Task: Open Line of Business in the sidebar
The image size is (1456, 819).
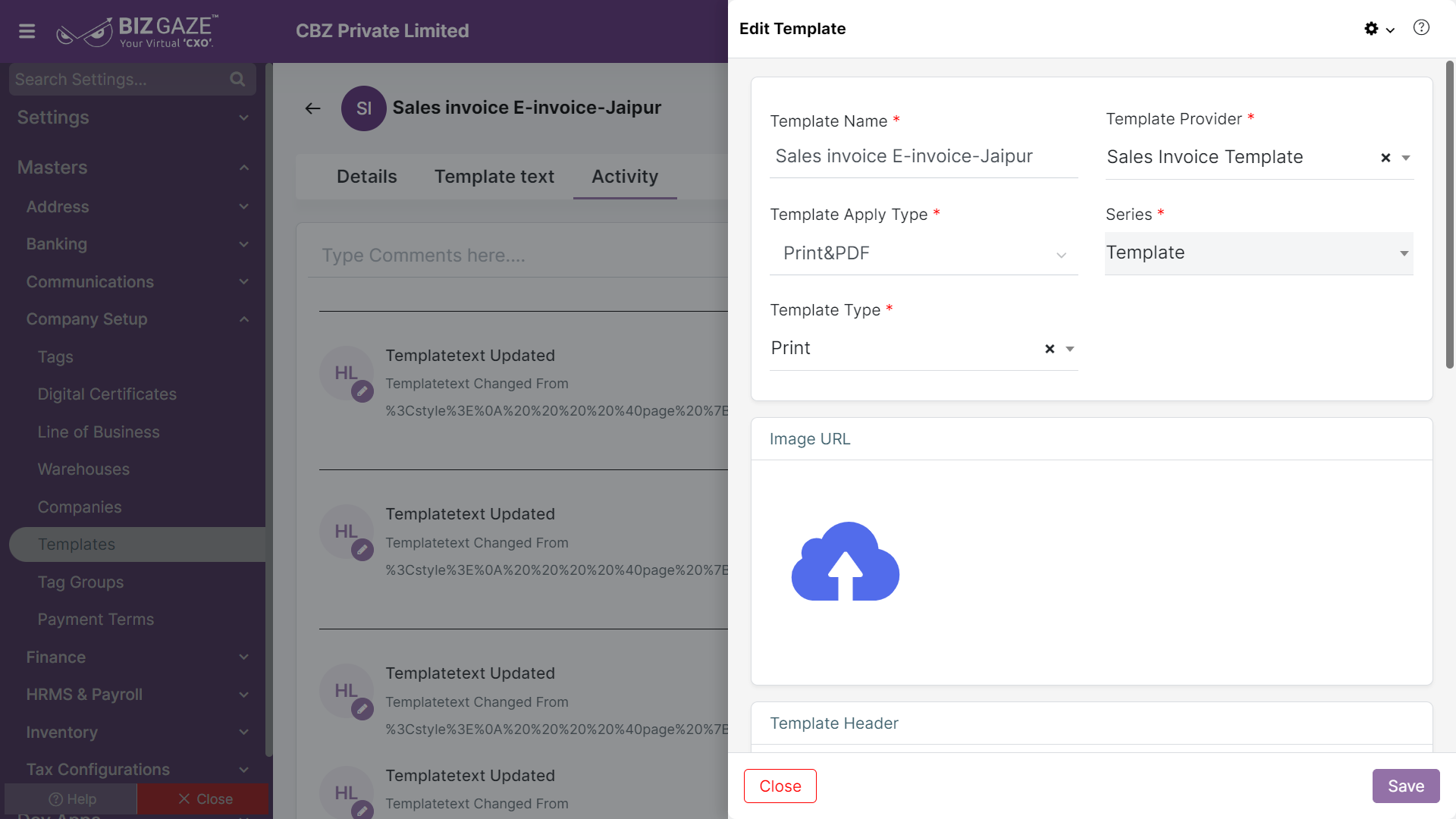Action: (x=99, y=432)
